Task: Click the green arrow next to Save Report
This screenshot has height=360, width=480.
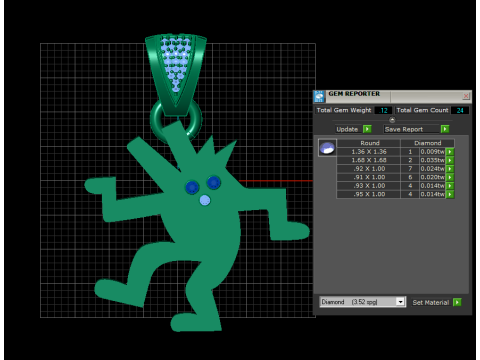Action: 445,129
